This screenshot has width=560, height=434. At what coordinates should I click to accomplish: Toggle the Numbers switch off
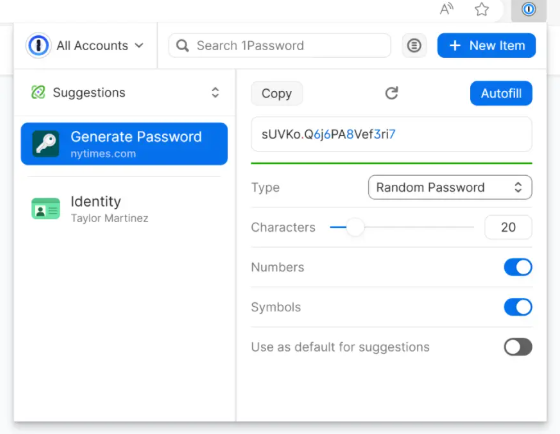pyautogui.click(x=518, y=267)
